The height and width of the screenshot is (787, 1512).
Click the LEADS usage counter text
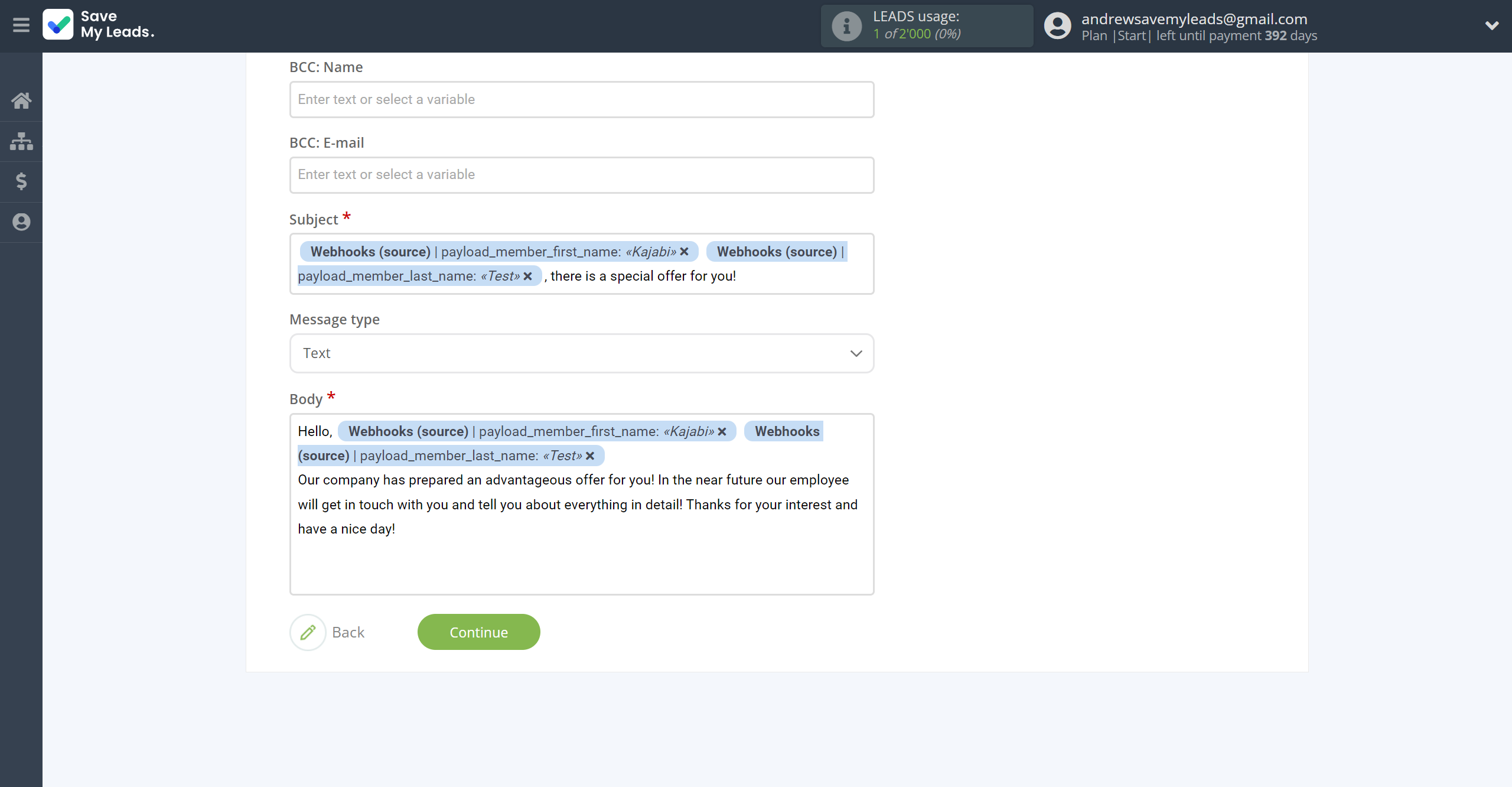(917, 34)
